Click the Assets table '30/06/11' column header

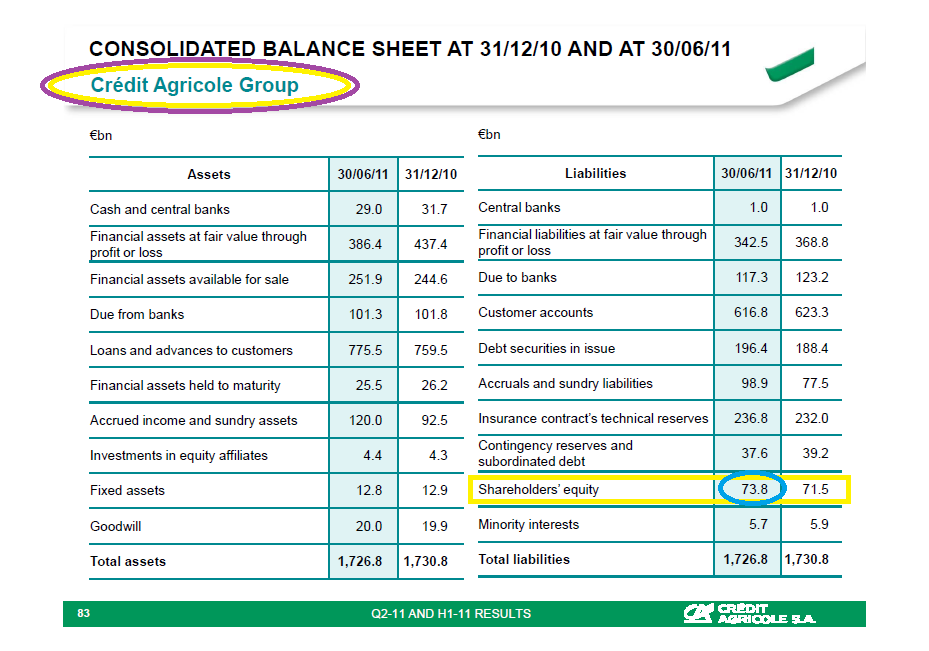363,174
